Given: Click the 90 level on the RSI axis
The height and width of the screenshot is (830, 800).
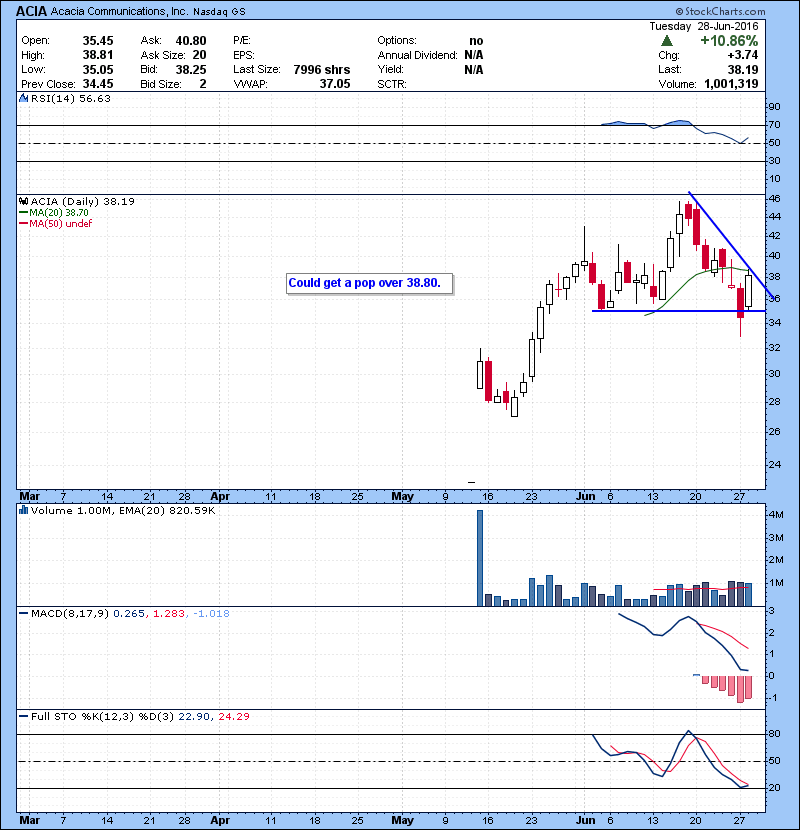Looking at the screenshot, I should (774, 106).
